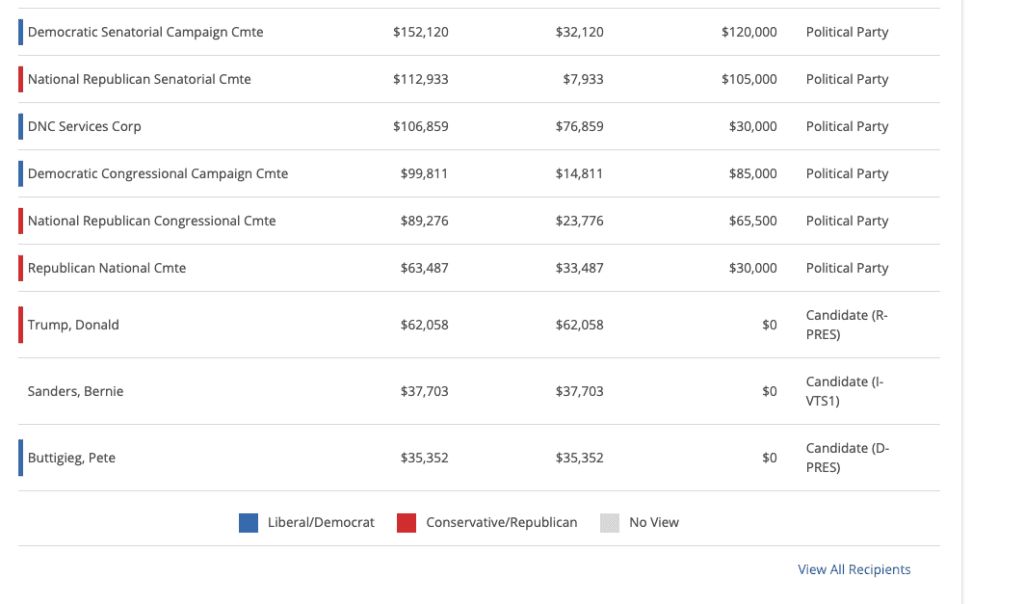Image resolution: width=1024 pixels, height=604 pixels.
Task: Click the View All Recipients link
Action: click(854, 569)
